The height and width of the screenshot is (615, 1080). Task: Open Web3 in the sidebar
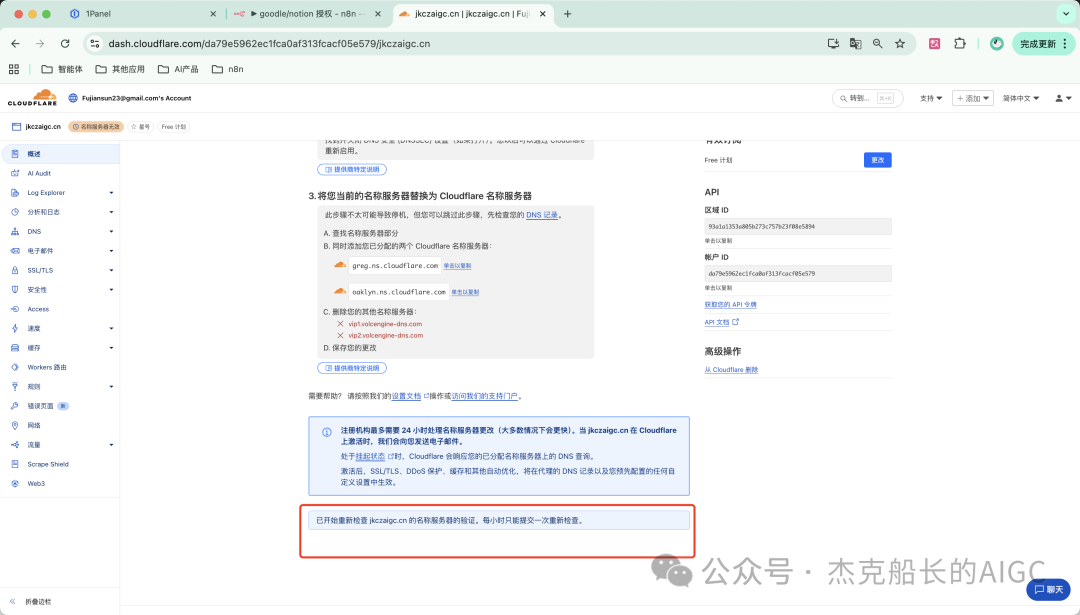tap(36, 483)
